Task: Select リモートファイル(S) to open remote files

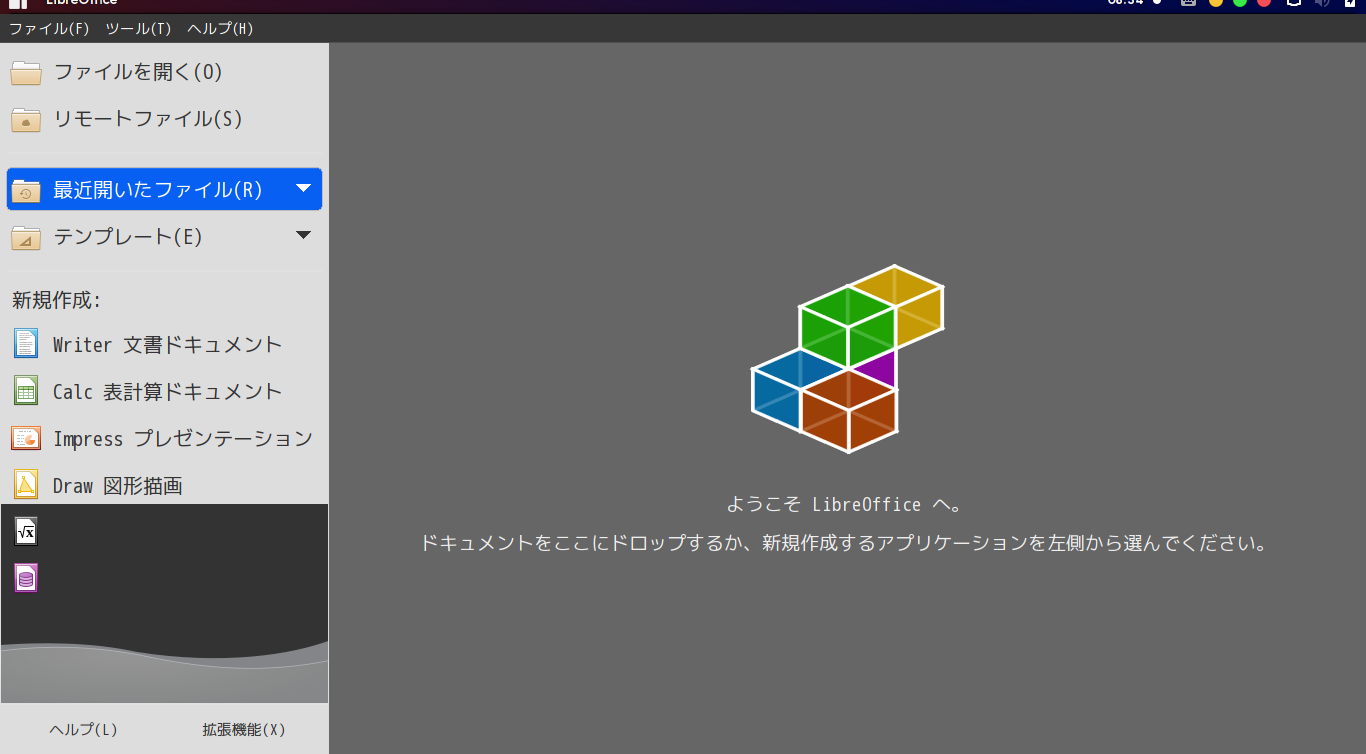Action: point(164,119)
